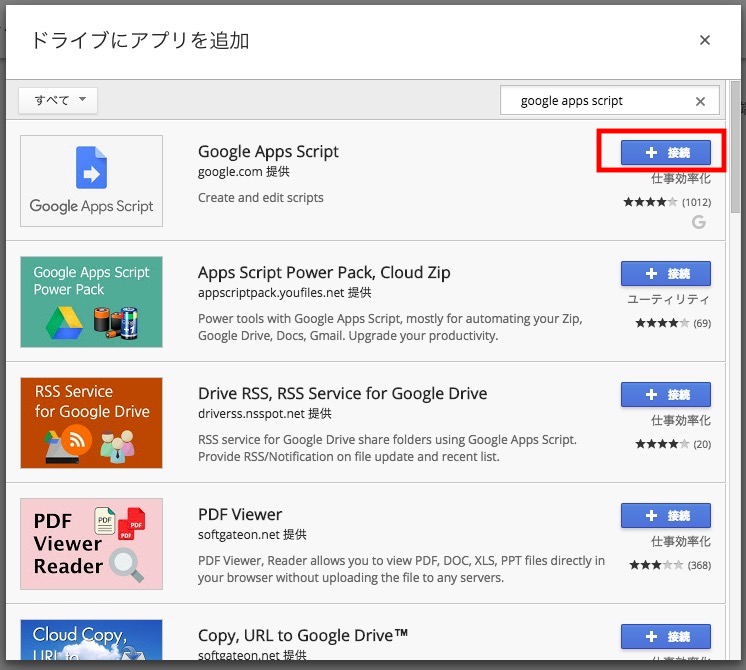Viewport: 746px width, 670px height.
Task: Click 仕事効率化 label under PDF Viewer
Action: tap(681, 542)
